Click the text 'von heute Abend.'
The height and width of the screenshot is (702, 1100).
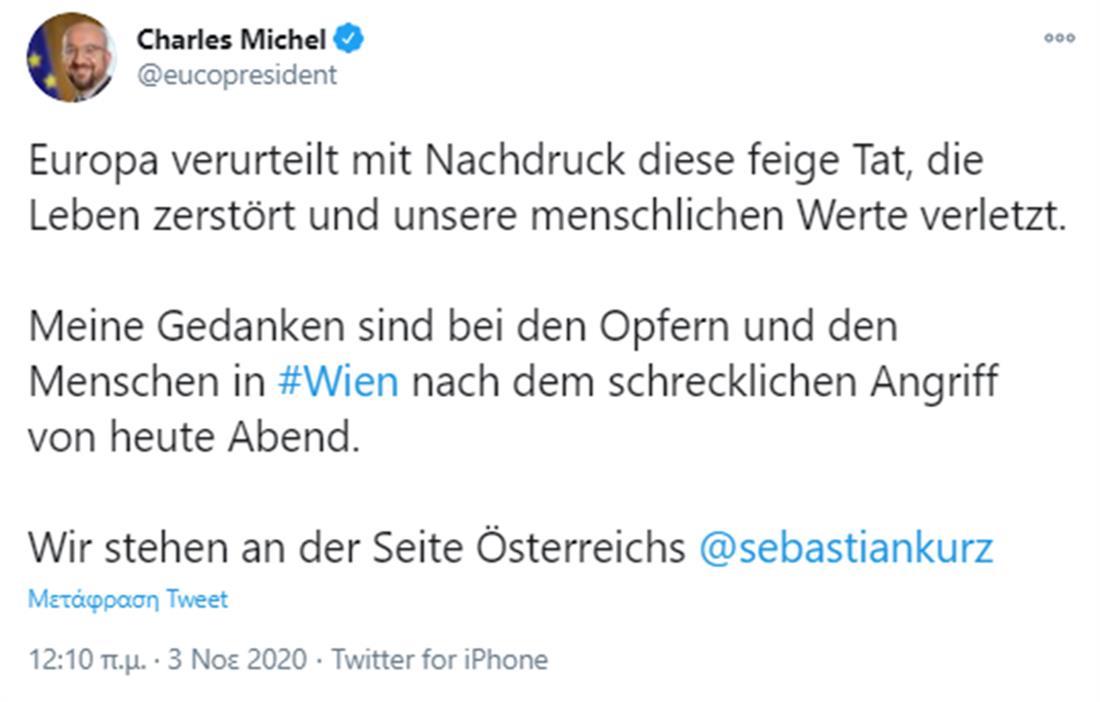(x=193, y=438)
